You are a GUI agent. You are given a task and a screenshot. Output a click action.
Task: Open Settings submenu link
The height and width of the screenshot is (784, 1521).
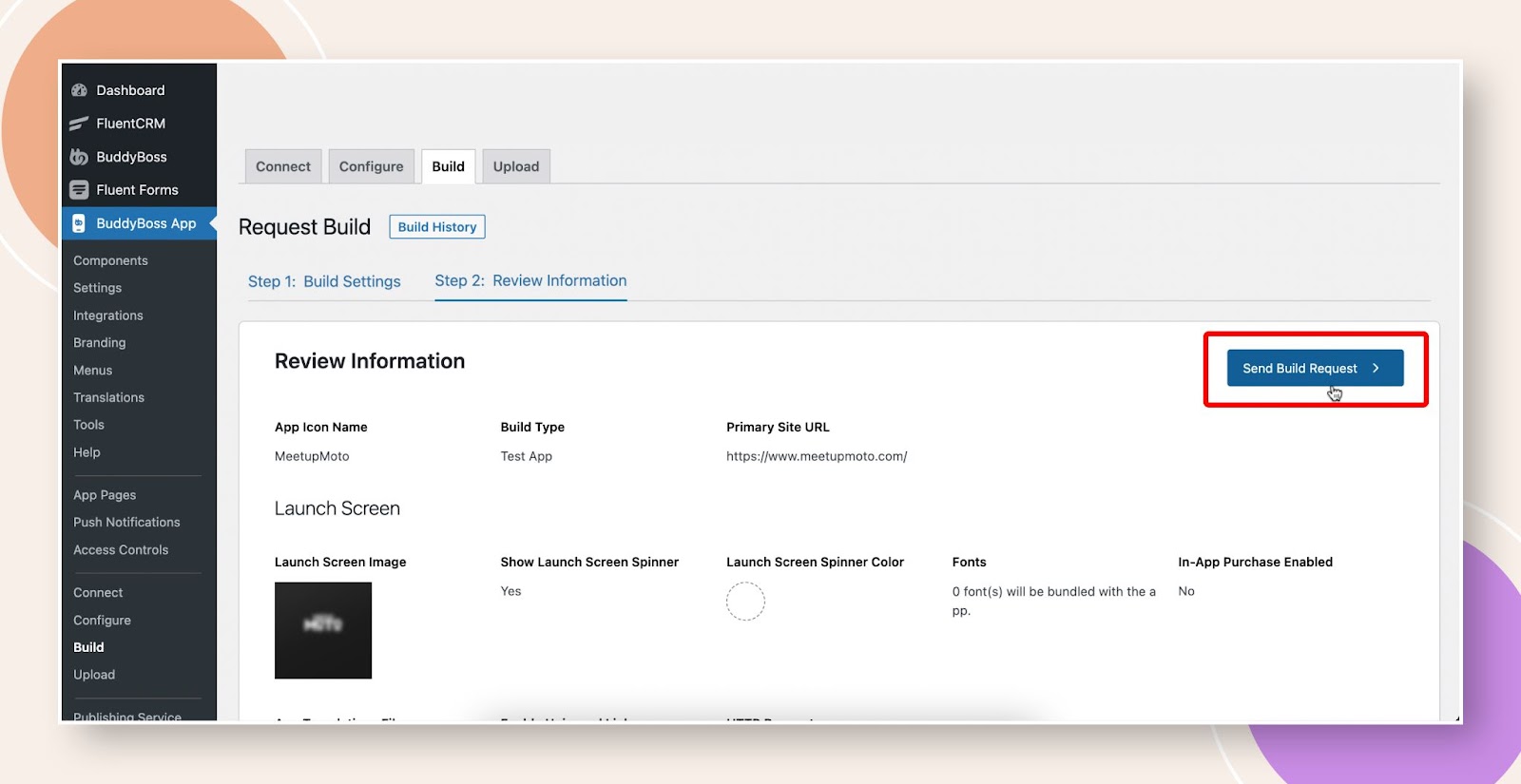[97, 288]
